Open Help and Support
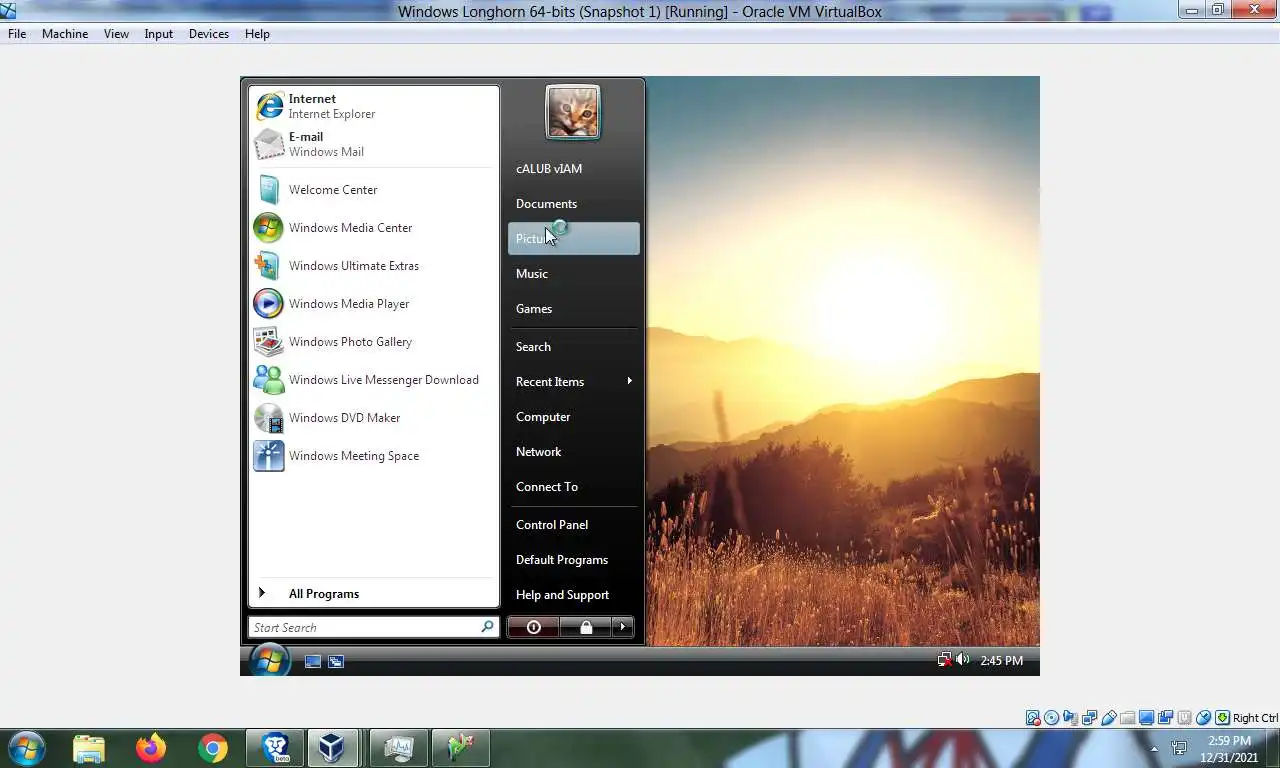1280x768 pixels. (574, 595)
